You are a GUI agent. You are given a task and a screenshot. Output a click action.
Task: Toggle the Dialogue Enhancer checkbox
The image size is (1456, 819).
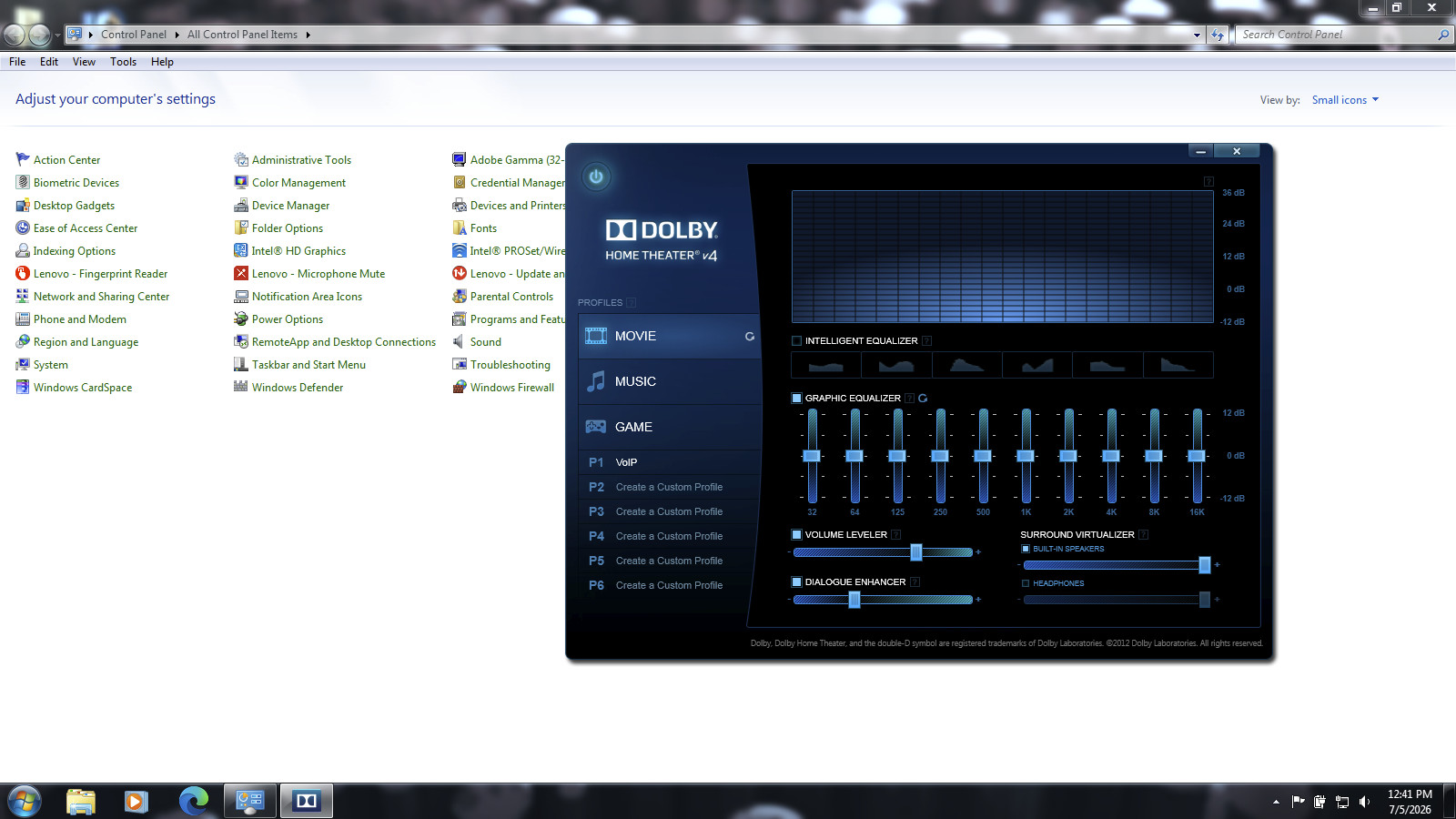coord(797,582)
